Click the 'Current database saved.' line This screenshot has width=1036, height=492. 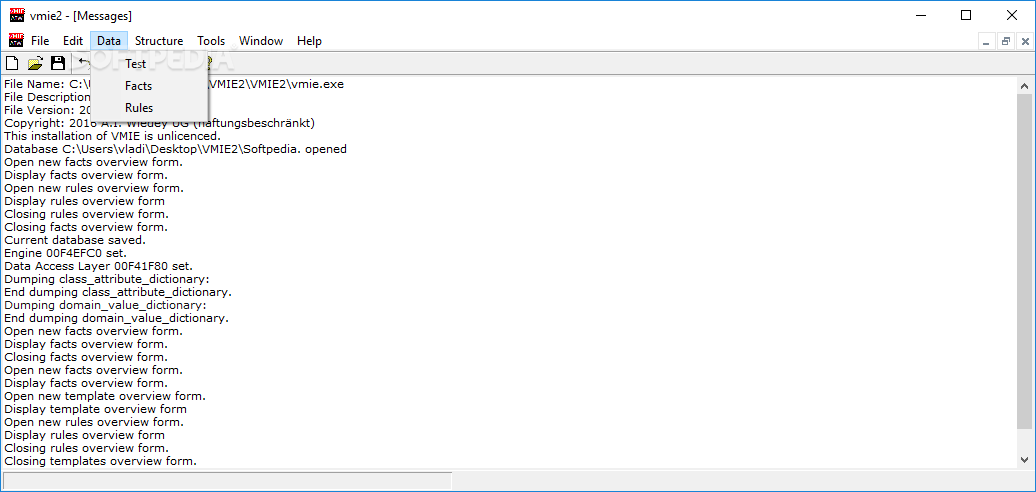[x=75, y=240]
